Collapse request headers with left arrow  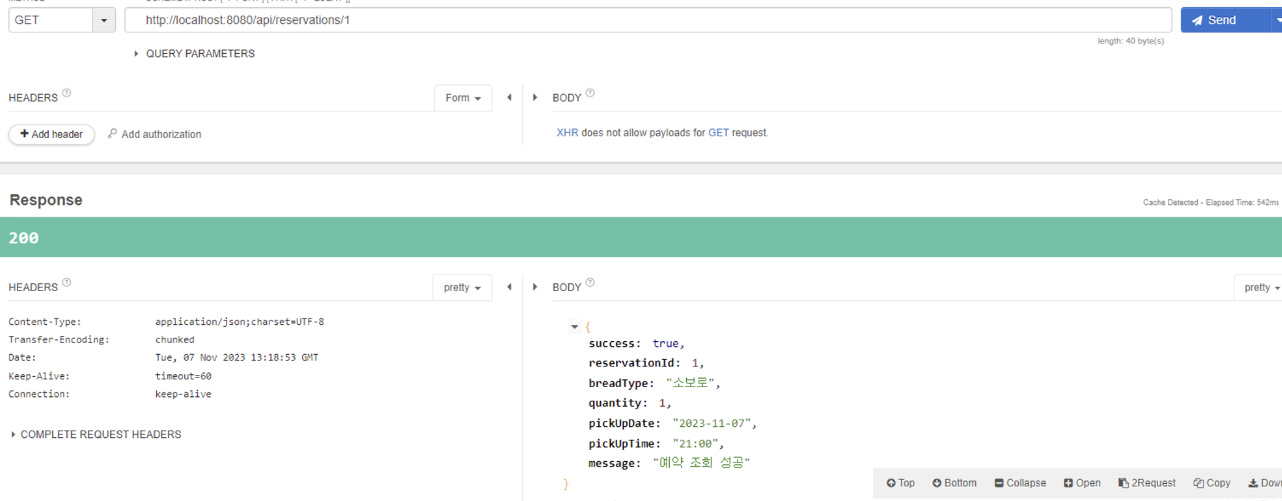pos(509,98)
